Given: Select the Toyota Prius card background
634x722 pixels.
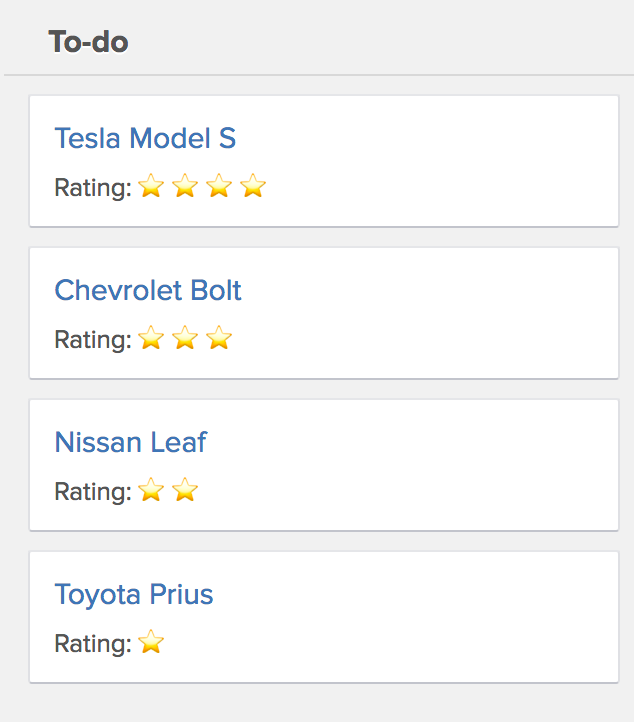Looking at the screenshot, I should pos(324,617).
